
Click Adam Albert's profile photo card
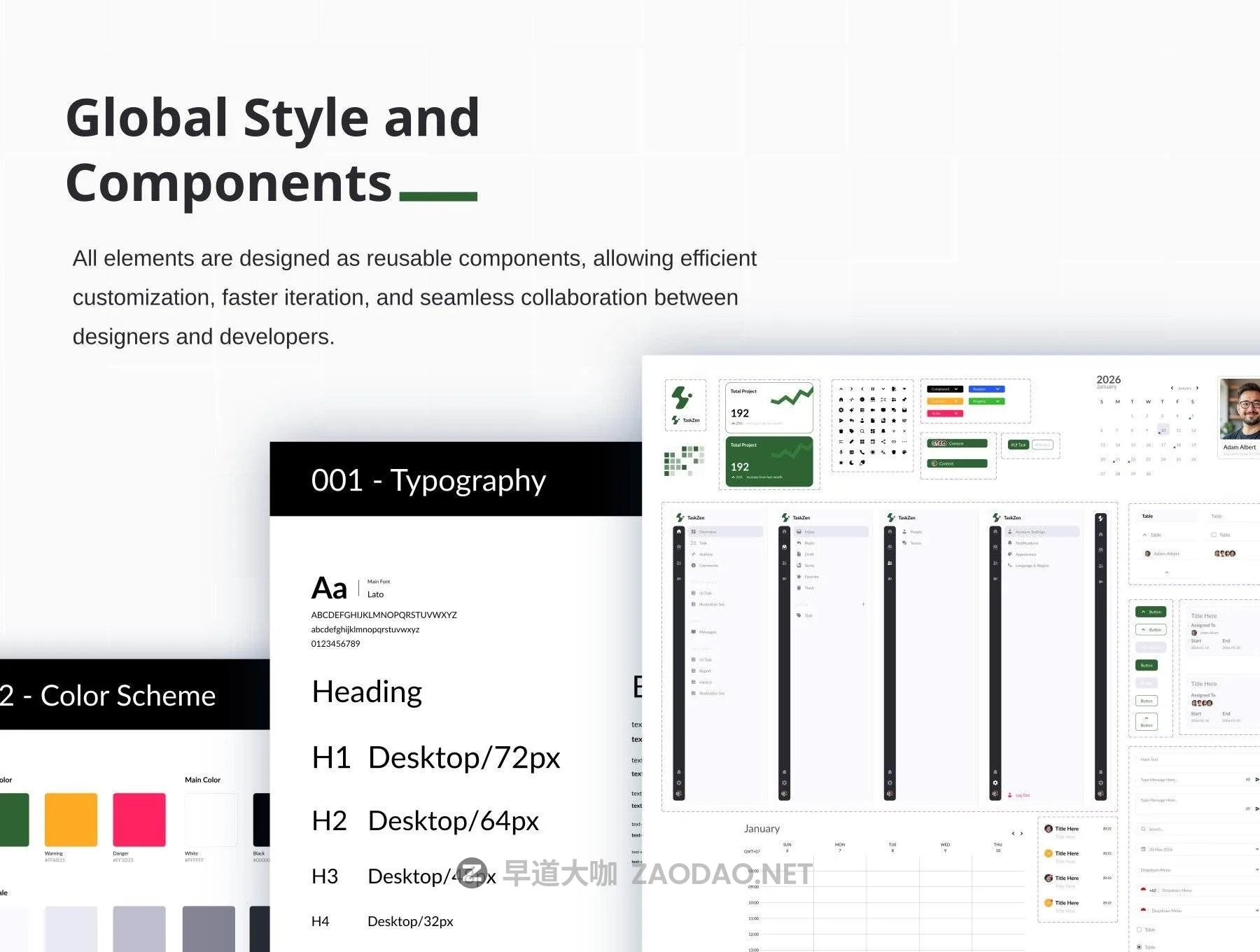coord(1239,416)
